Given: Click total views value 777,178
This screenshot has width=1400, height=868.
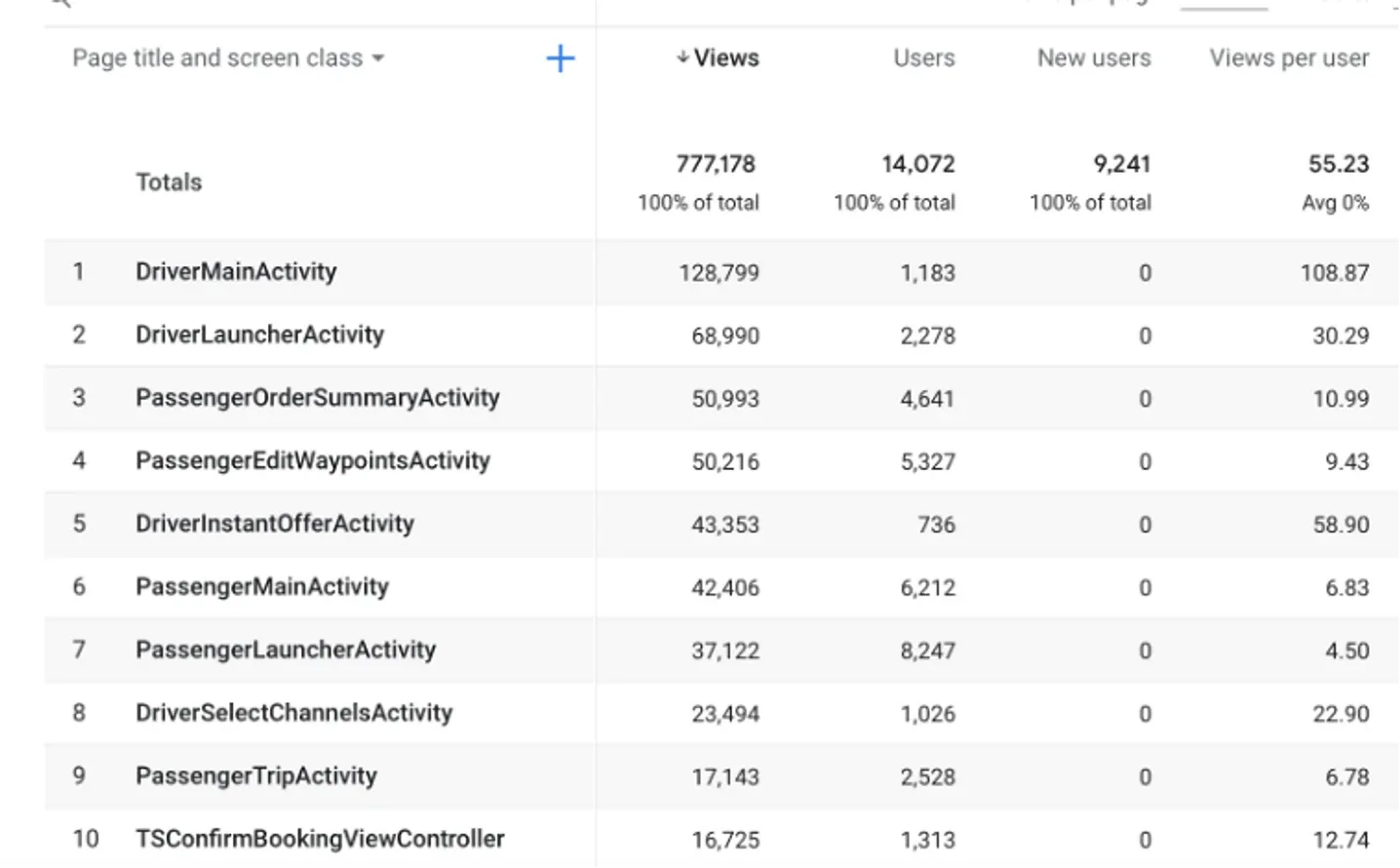Looking at the screenshot, I should point(716,164).
